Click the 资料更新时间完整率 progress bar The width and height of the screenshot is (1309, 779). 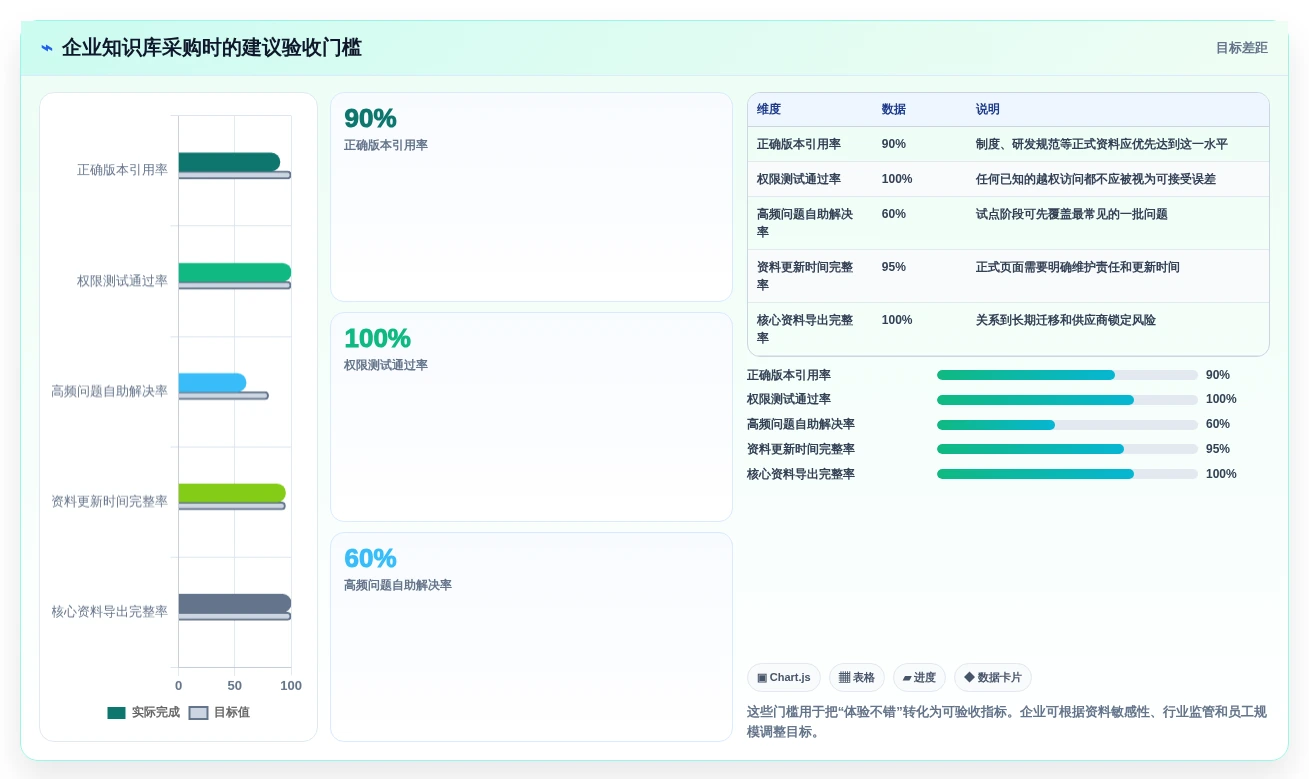[1067, 450]
